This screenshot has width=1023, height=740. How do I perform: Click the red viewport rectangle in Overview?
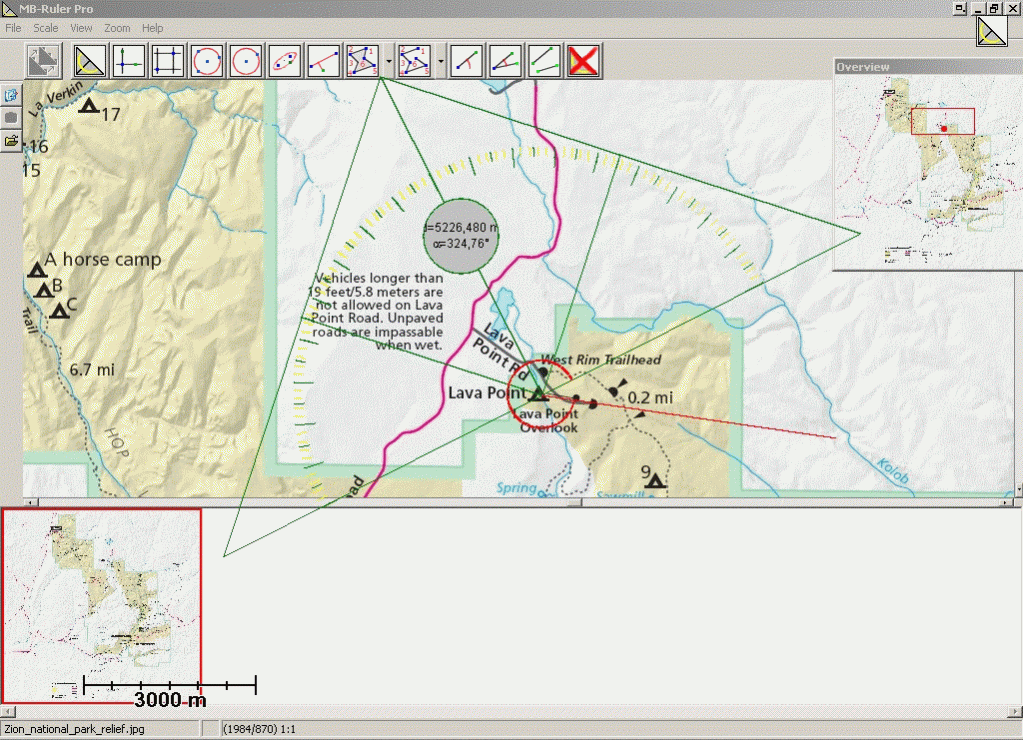pyautogui.click(x=943, y=121)
